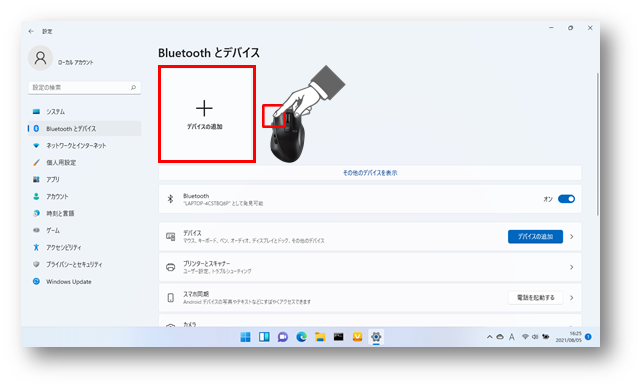Open ゲーム settings category
Screen dimensions: 642x389
[x=84, y=231]
